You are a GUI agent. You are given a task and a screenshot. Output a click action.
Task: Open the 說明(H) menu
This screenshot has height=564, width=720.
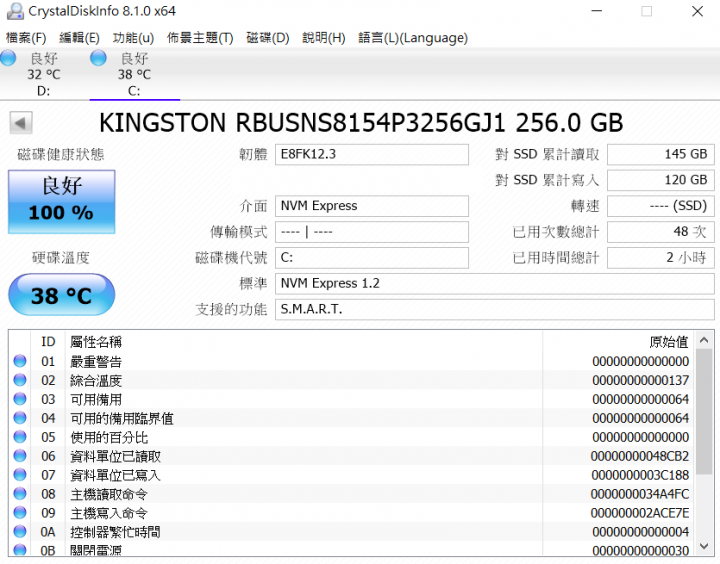coord(324,38)
